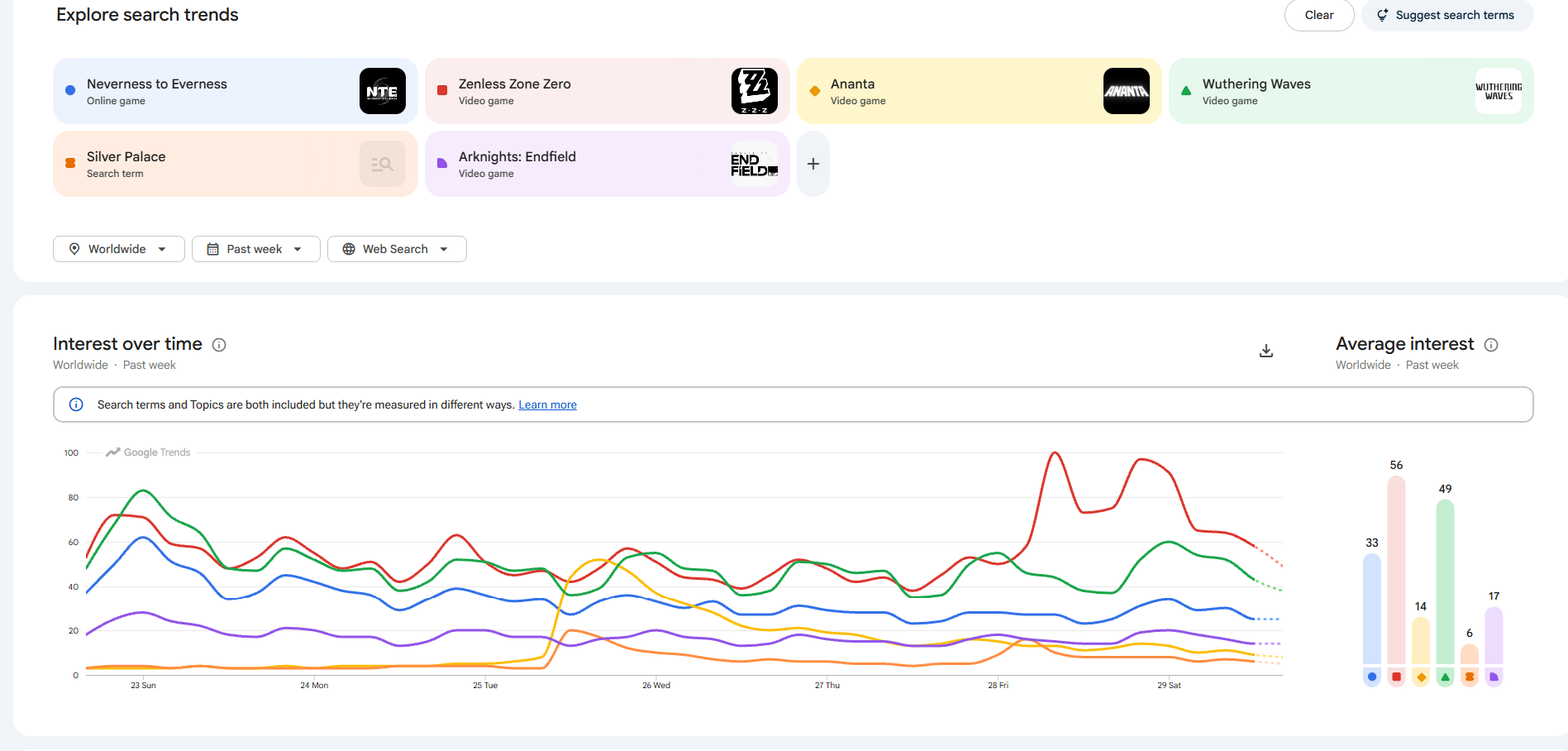Follow the Learn more link
The height and width of the screenshot is (751, 1568).
coord(547,404)
